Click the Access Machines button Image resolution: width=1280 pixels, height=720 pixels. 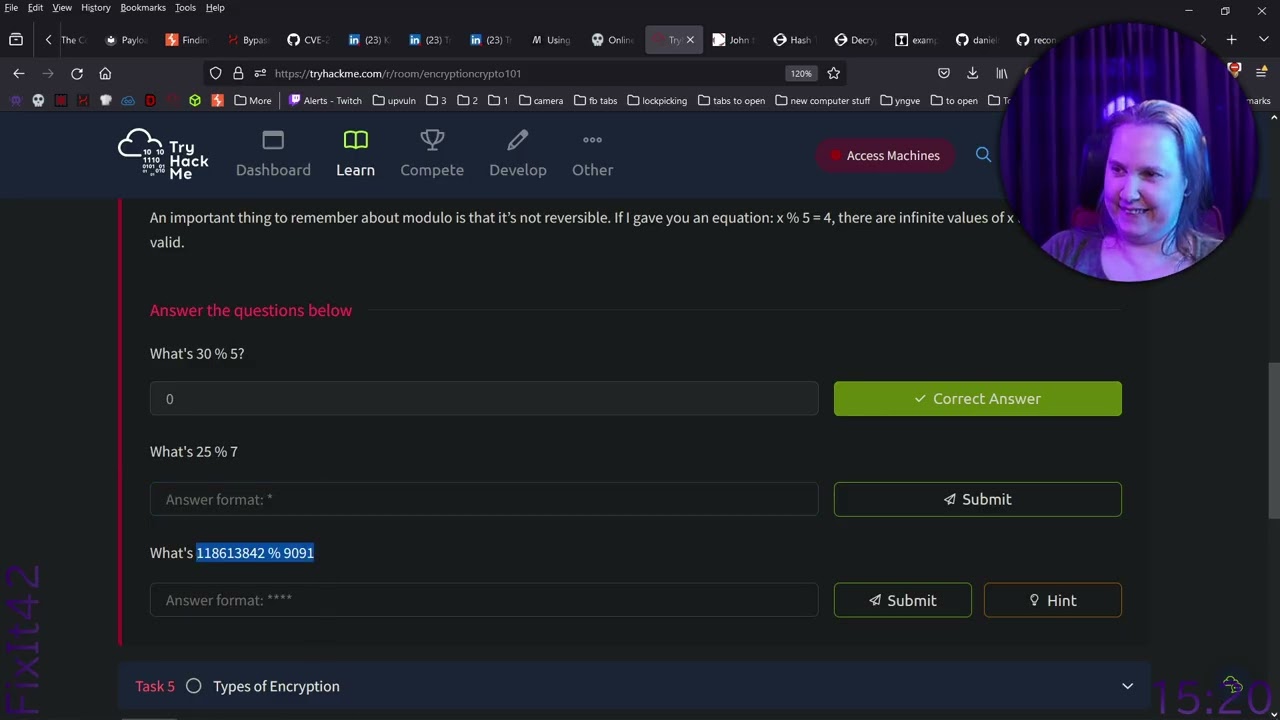[x=881, y=155]
